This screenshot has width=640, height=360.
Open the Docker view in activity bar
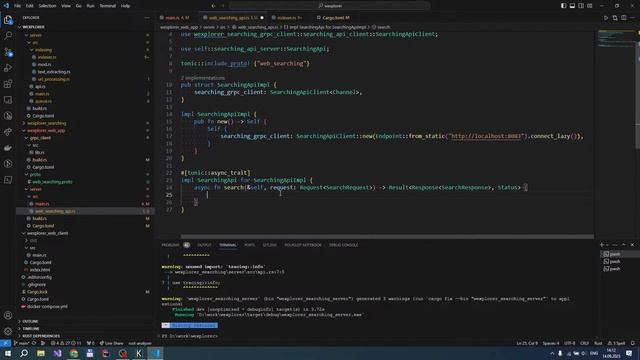tap(8, 148)
